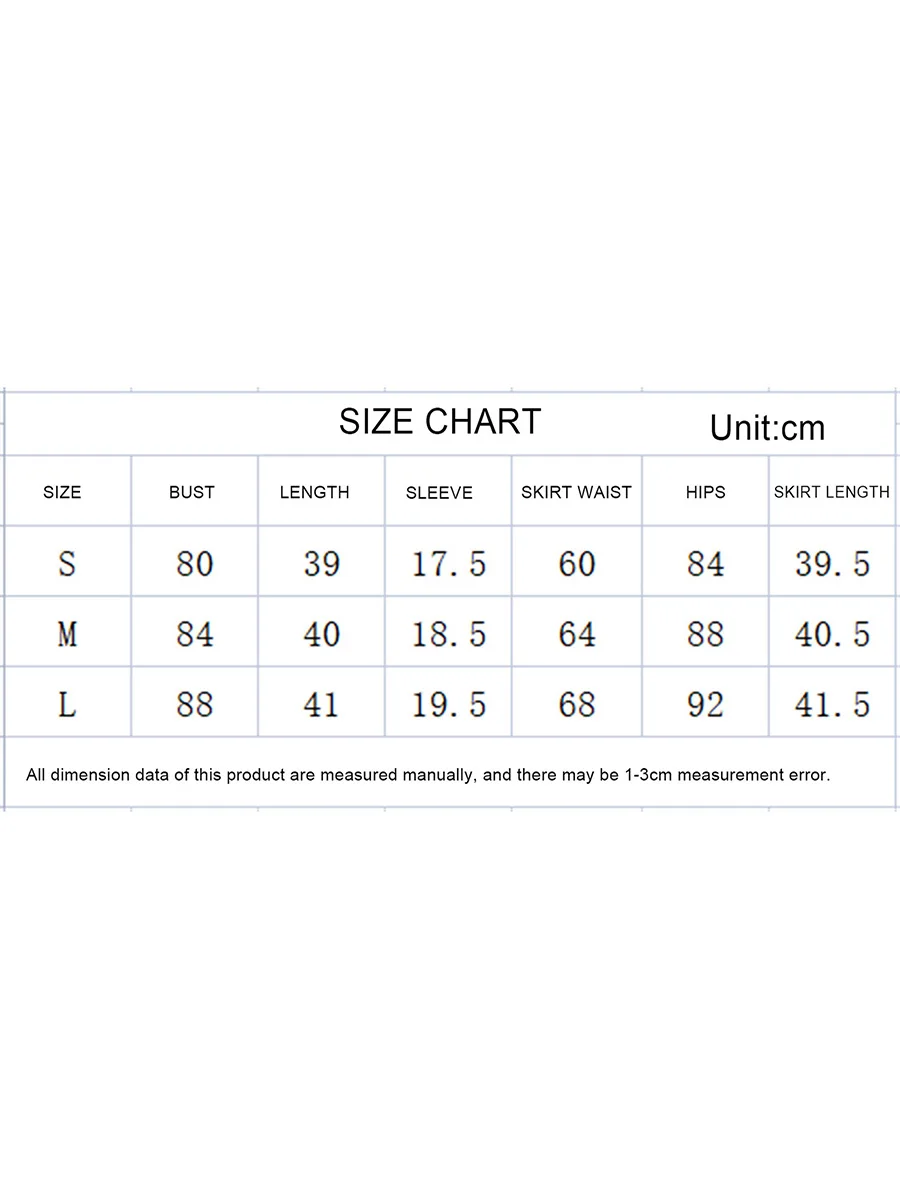Click the sleeve value 17.5 cell
This screenshot has height=1200, width=900.
(x=449, y=564)
